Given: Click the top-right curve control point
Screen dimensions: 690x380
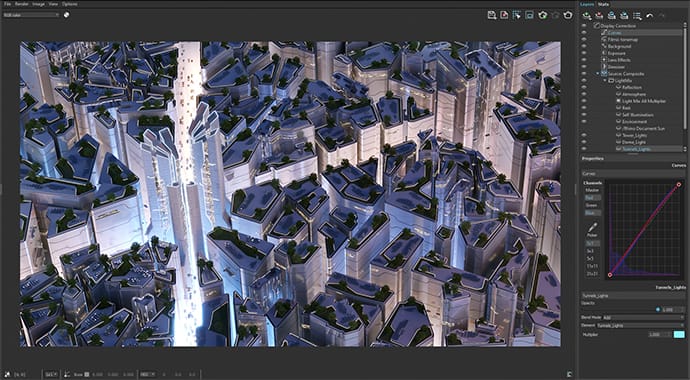Looking at the screenshot, I should point(679,184).
